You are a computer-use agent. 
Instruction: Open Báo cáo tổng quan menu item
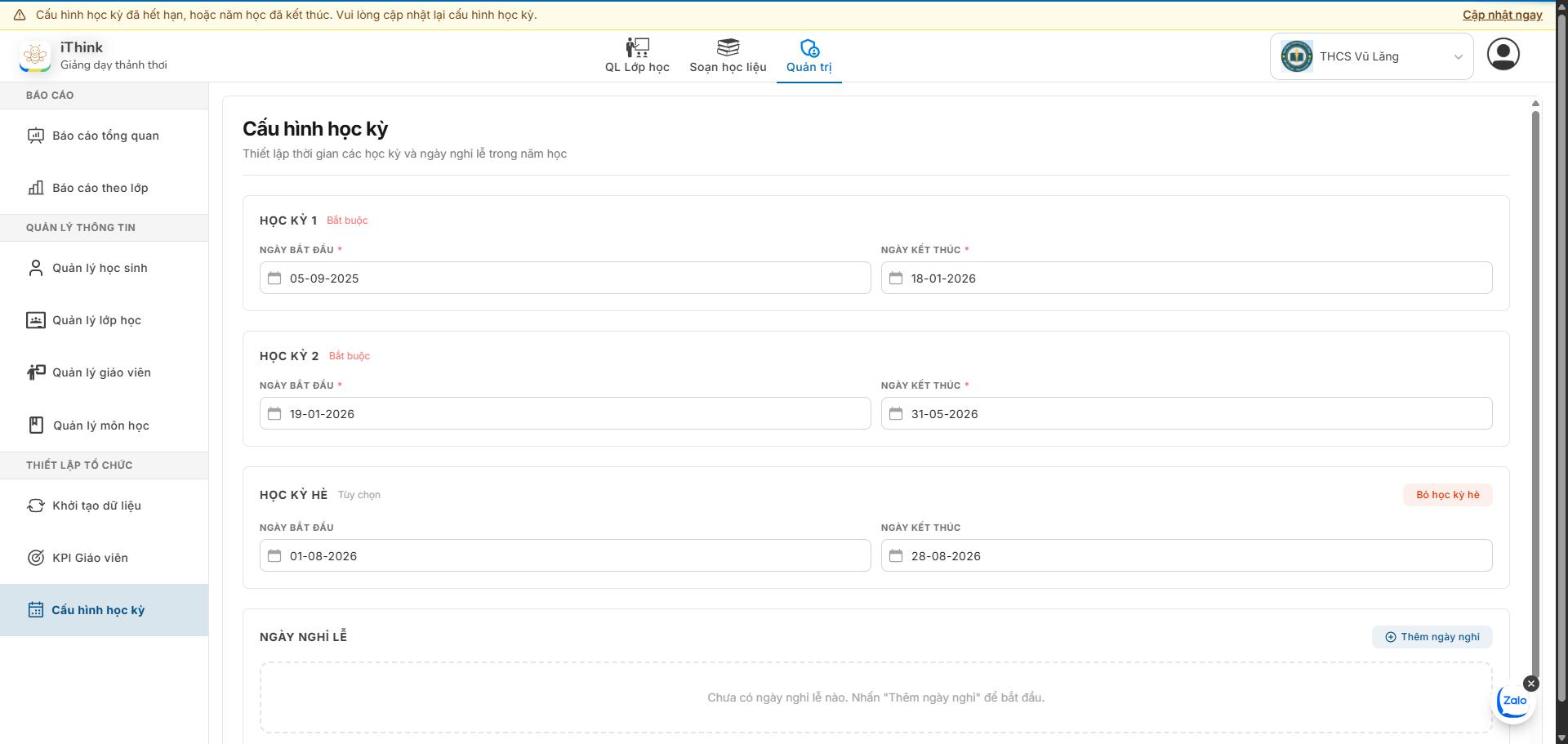pos(104,136)
